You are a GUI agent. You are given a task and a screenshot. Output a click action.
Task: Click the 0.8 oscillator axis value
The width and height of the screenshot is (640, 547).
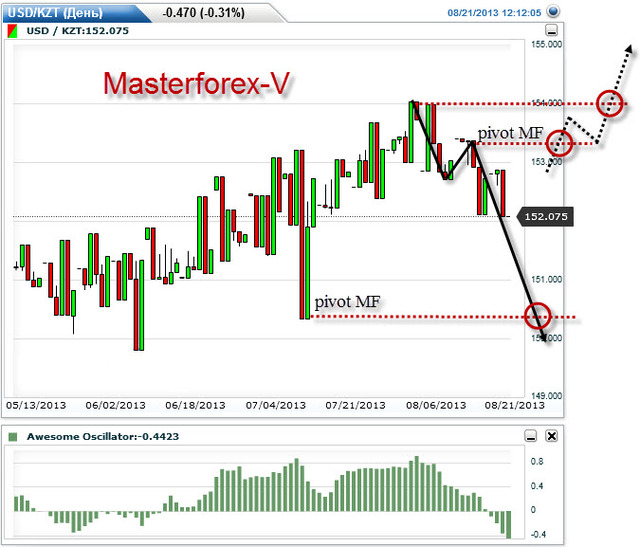(x=537, y=461)
